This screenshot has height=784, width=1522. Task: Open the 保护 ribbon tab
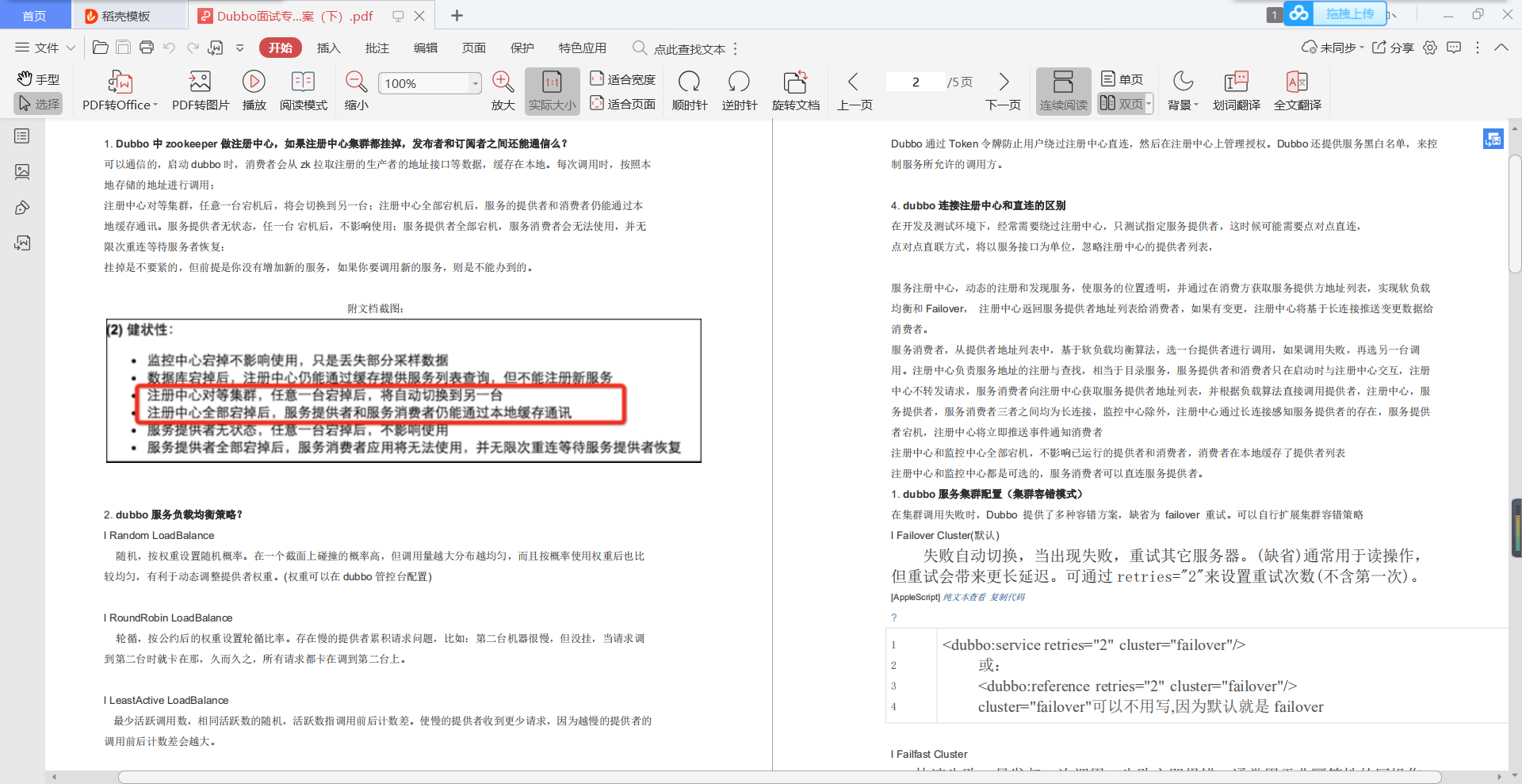(x=522, y=48)
